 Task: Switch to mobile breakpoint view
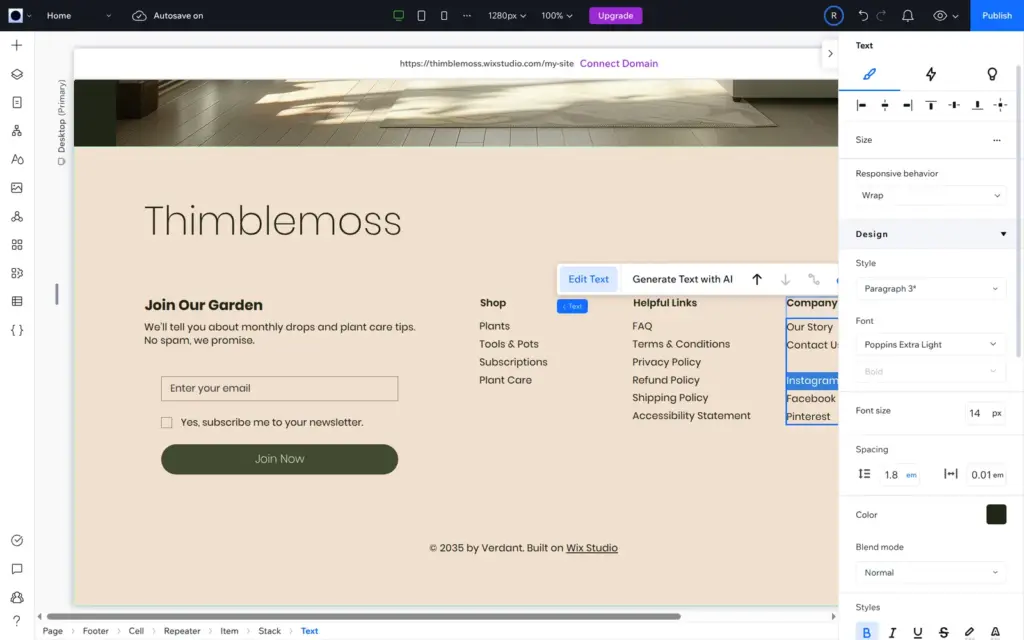pyautogui.click(x=444, y=16)
